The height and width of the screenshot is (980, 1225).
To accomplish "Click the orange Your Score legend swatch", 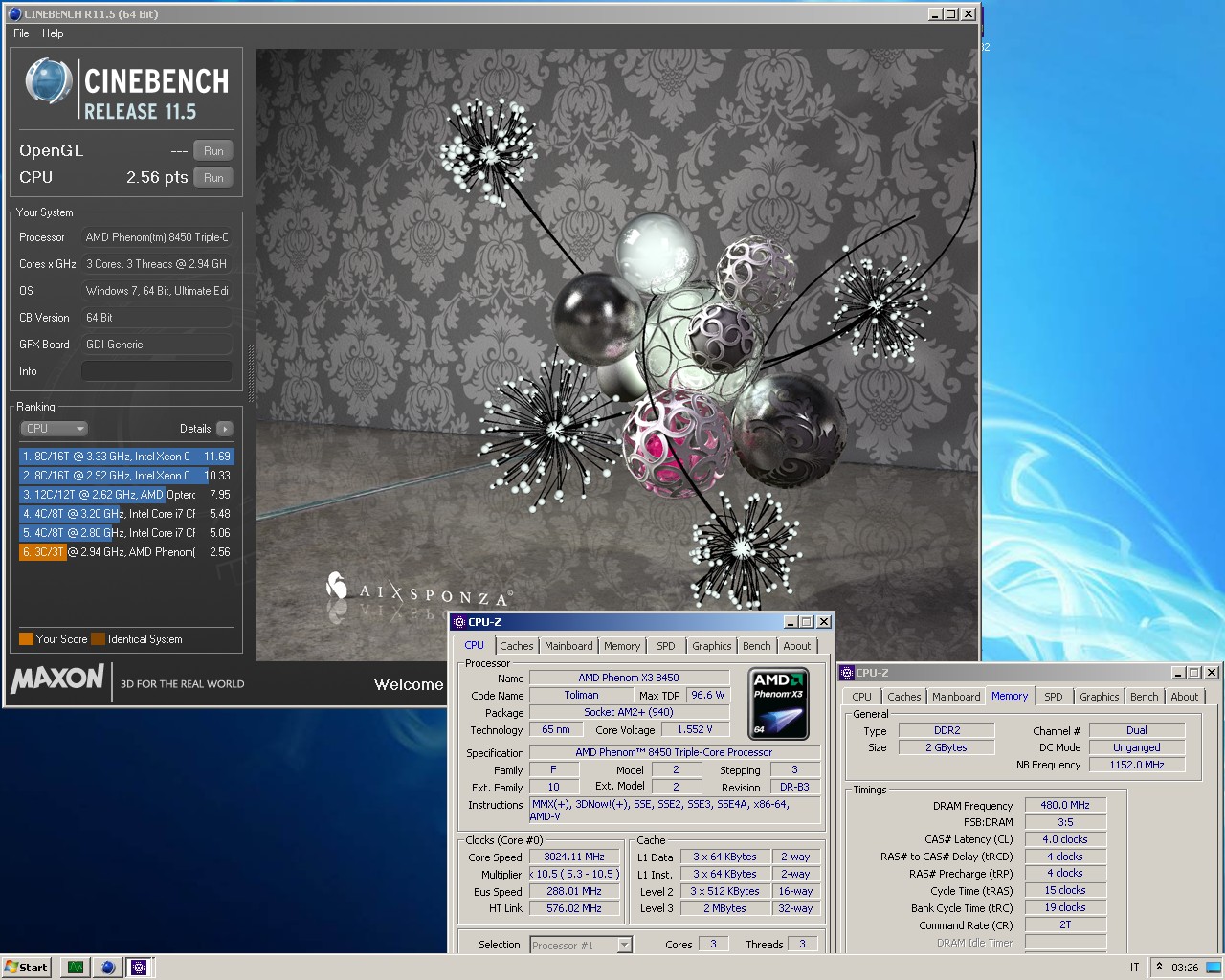I will coord(26,639).
